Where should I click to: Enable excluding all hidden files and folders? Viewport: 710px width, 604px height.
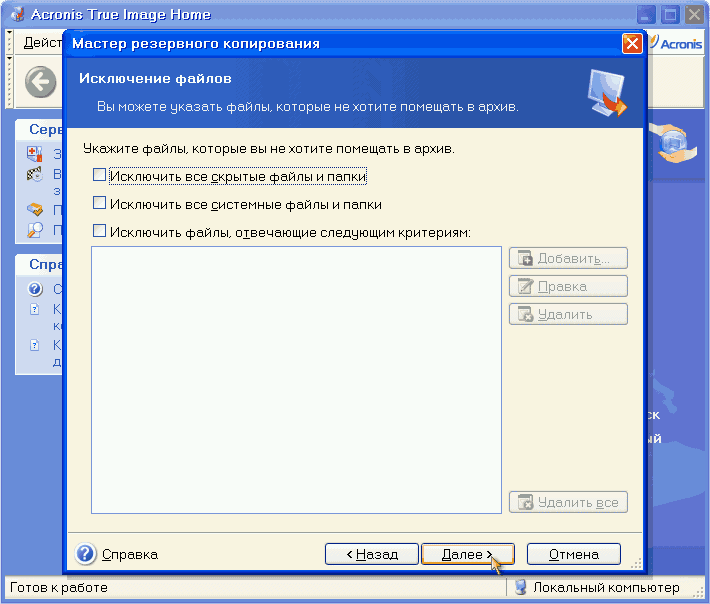[99, 175]
